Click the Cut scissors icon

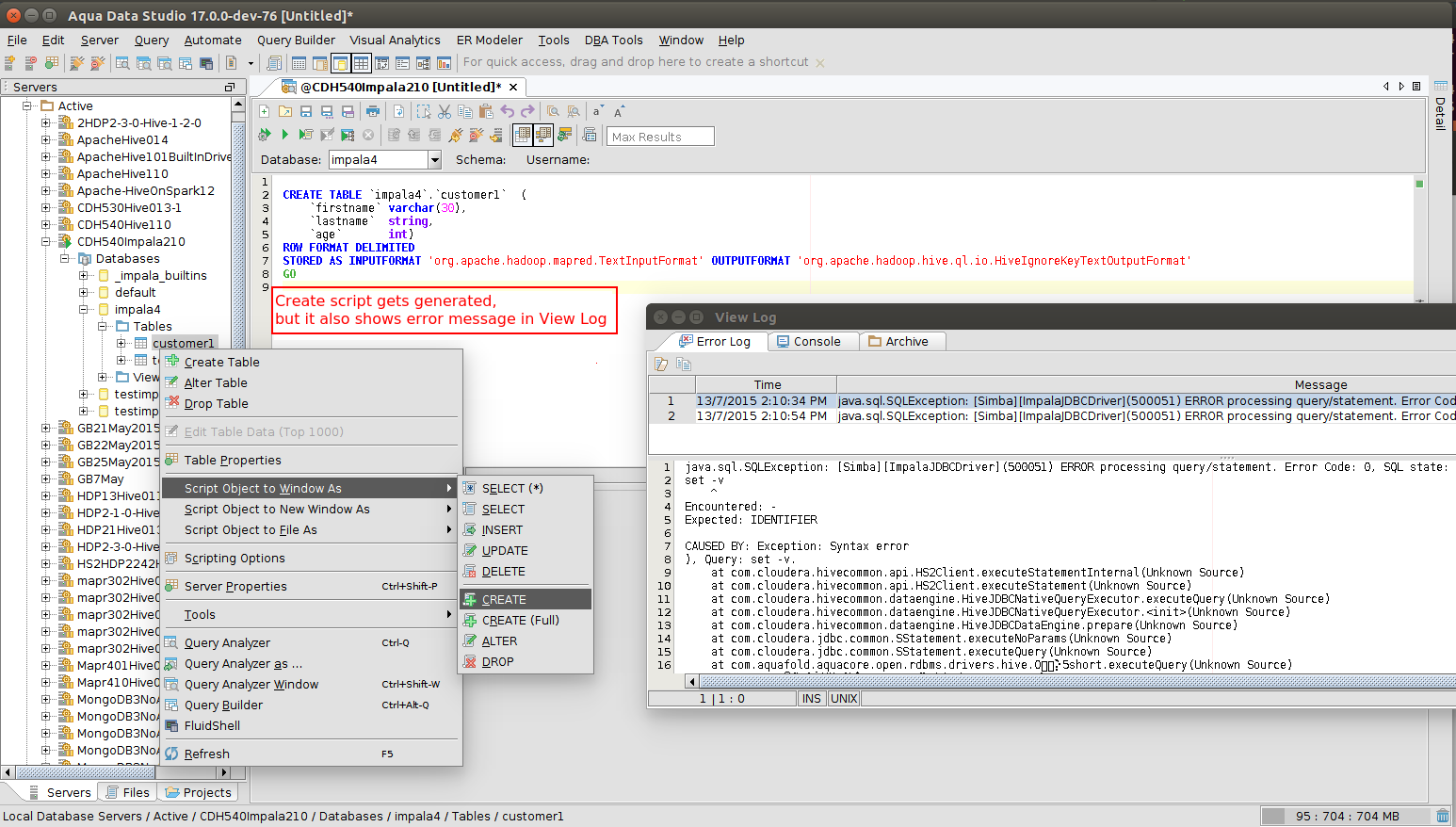[445, 111]
